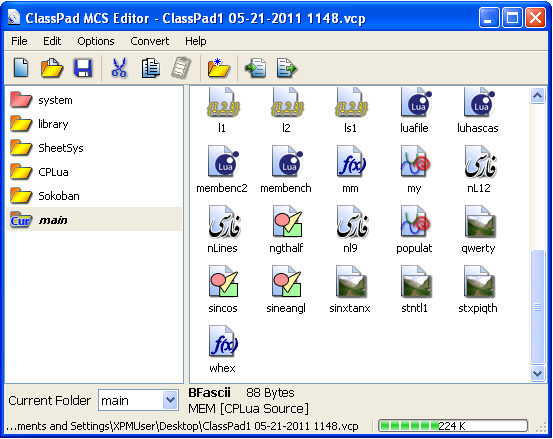The image size is (553, 439).
Task: Copy using the copy toolbar icon
Action: 151,68
